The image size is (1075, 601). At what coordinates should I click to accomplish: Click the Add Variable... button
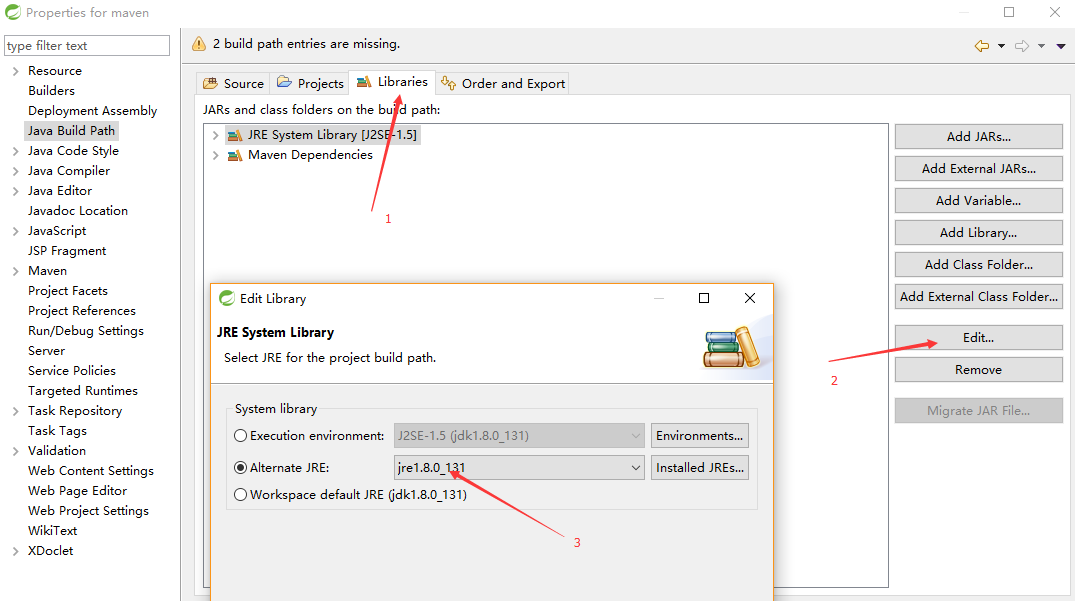pos(978,201)
